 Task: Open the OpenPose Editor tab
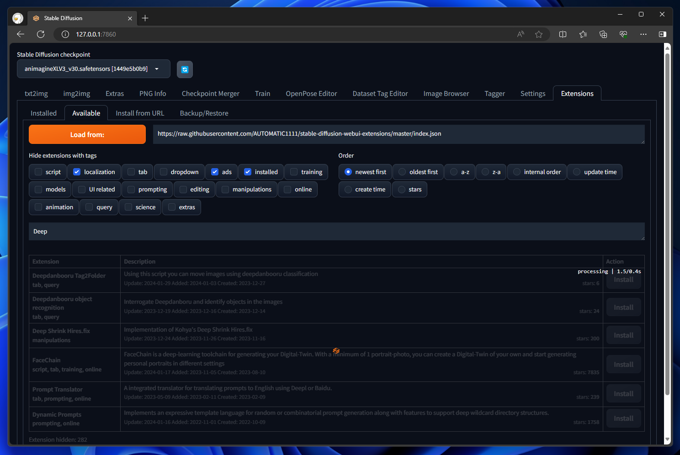click(x=311, y=94)
